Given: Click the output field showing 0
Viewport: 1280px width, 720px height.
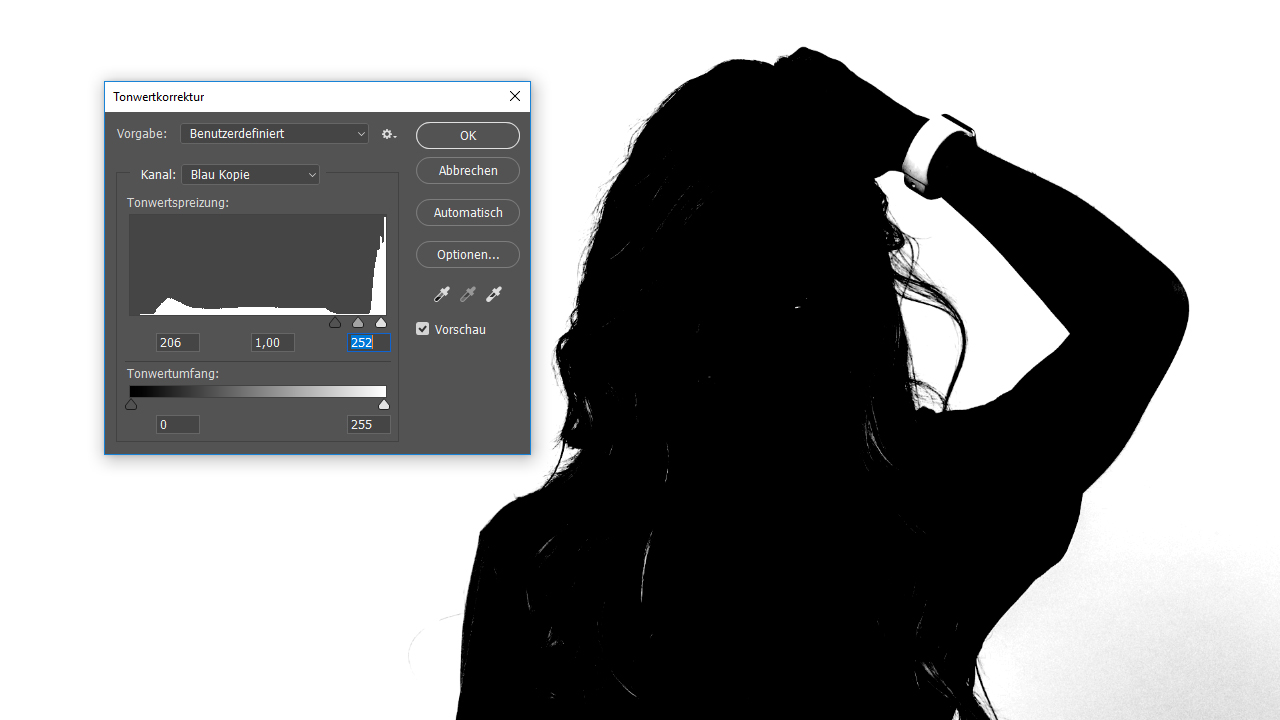Looking at the screenshot, I should pos(178,425).
